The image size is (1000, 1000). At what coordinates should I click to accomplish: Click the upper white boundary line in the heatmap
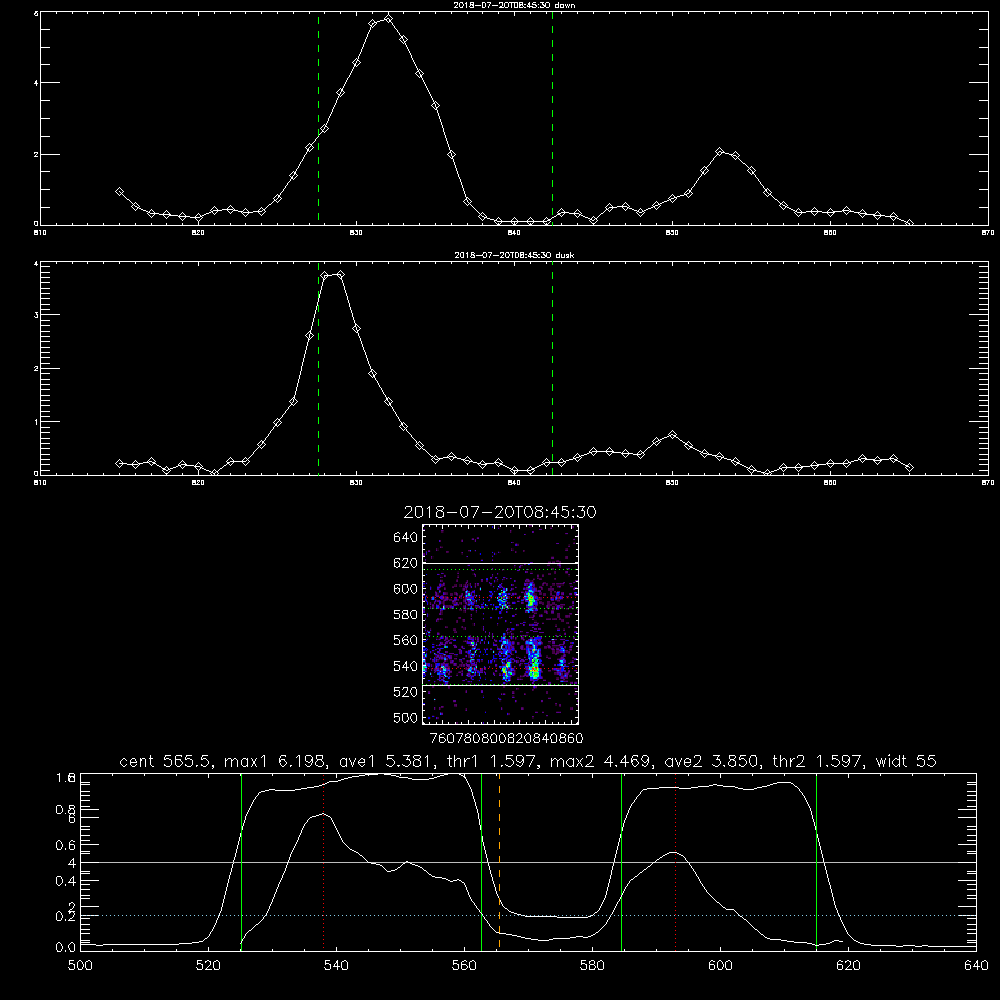500,563
